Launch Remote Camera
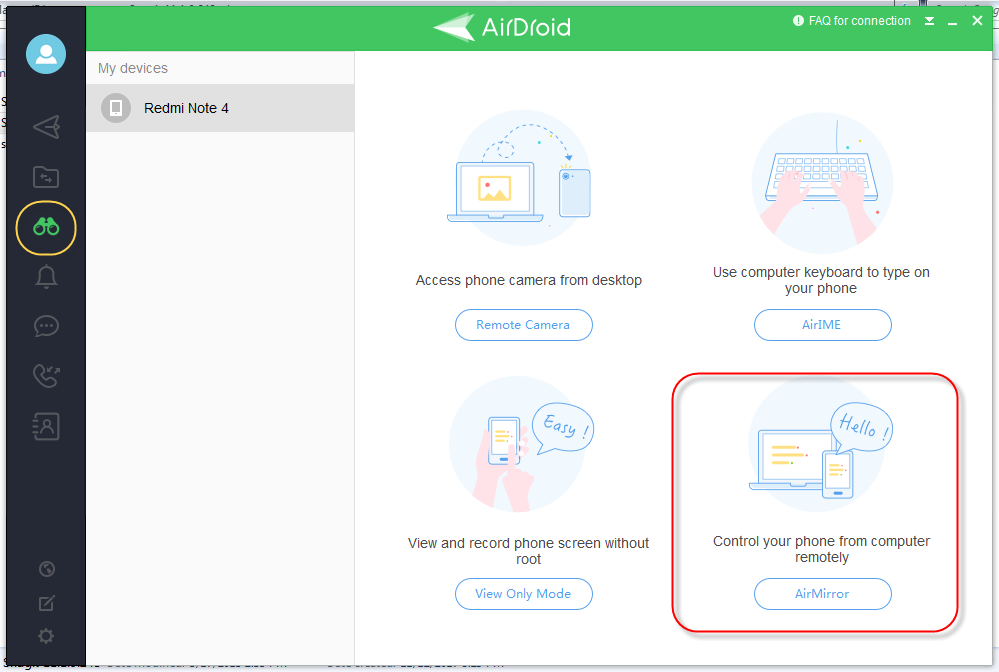The width and height of the screenshot is (999, 672). point(523,324)
